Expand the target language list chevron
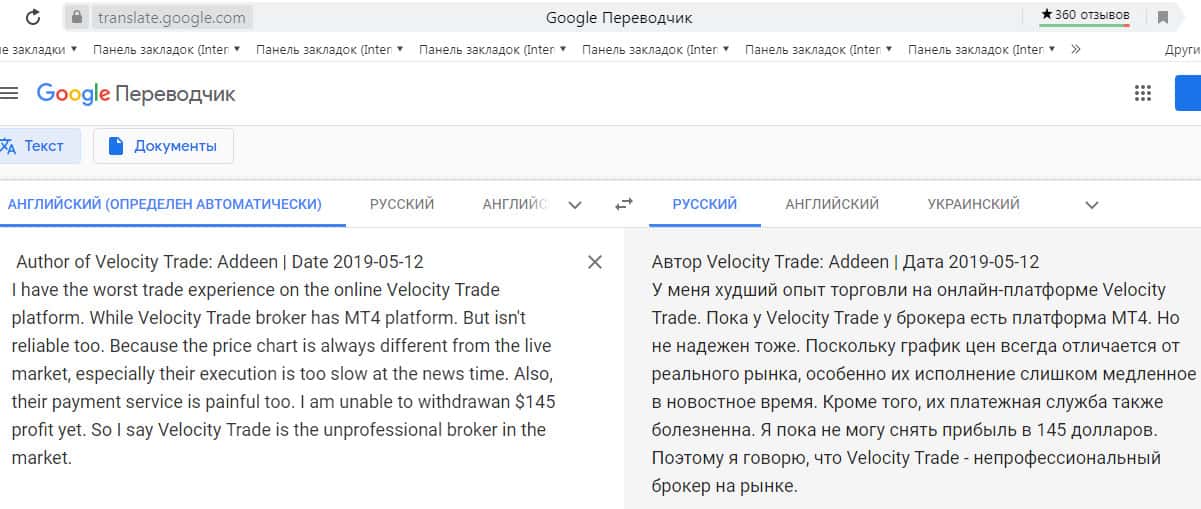1201x509 pixels. [1092, 205]
